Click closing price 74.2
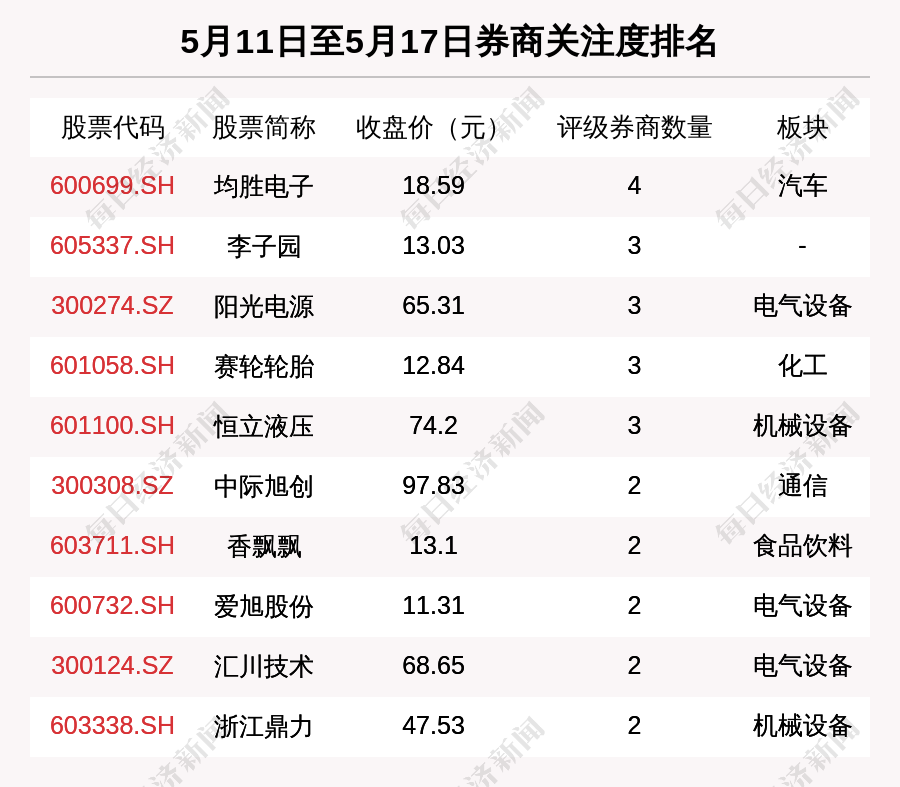900x787 pixels. tap(433, 425)
